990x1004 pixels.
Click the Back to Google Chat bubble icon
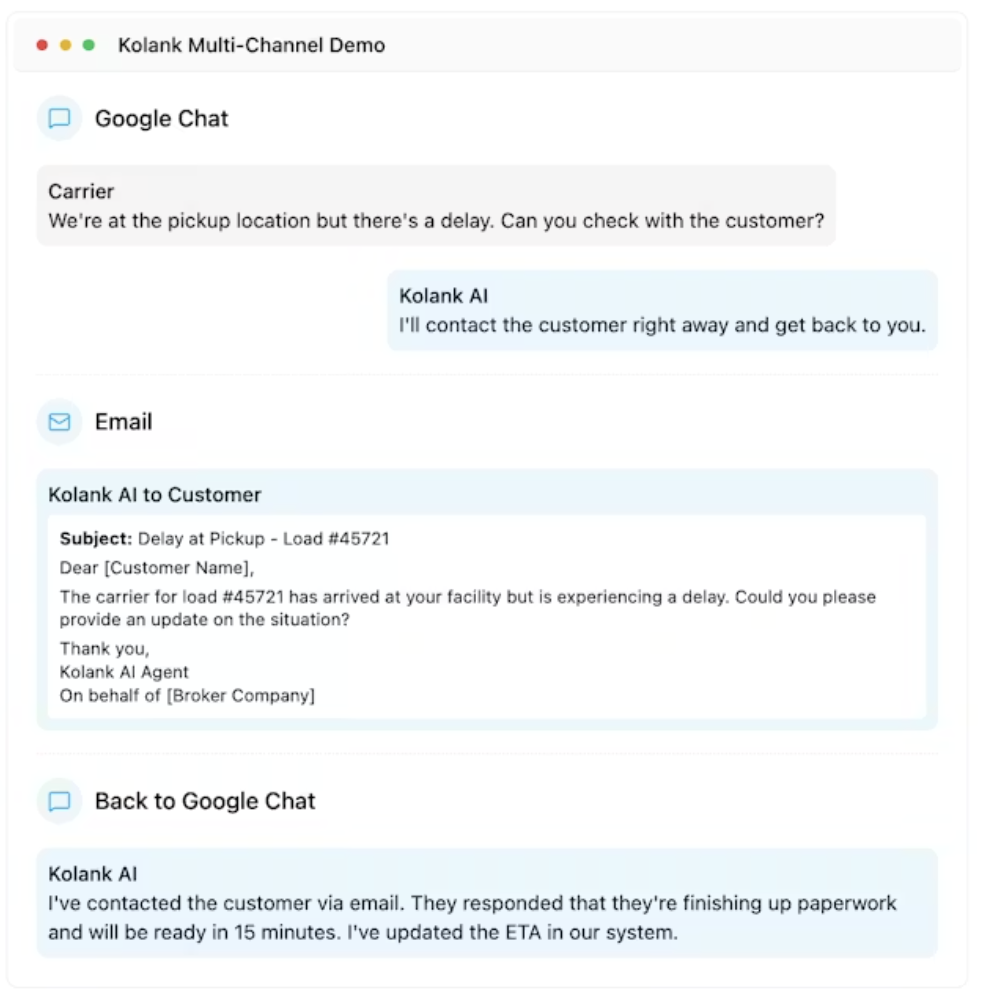tap(59, 801)
